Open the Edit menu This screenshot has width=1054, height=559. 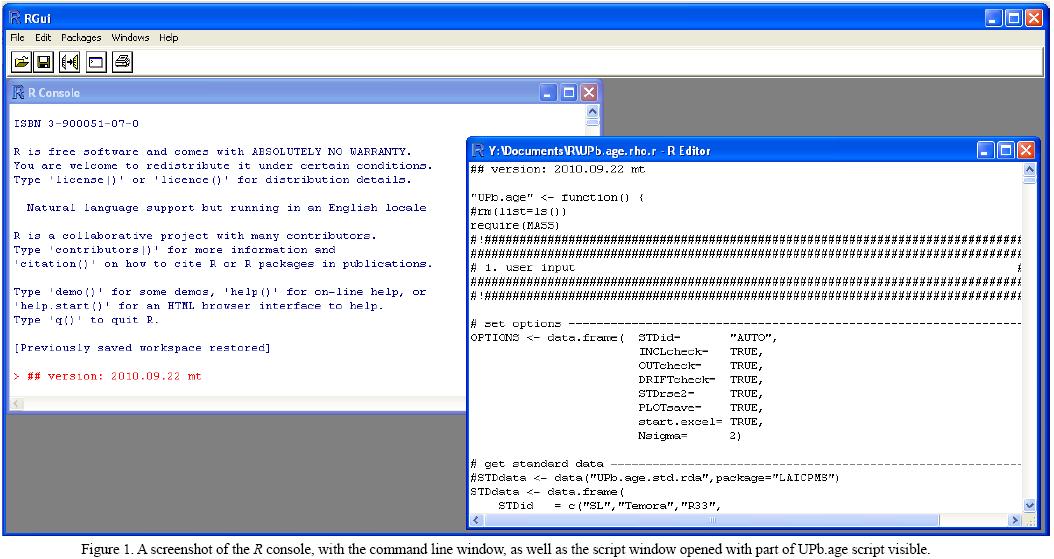click(43, 38)
